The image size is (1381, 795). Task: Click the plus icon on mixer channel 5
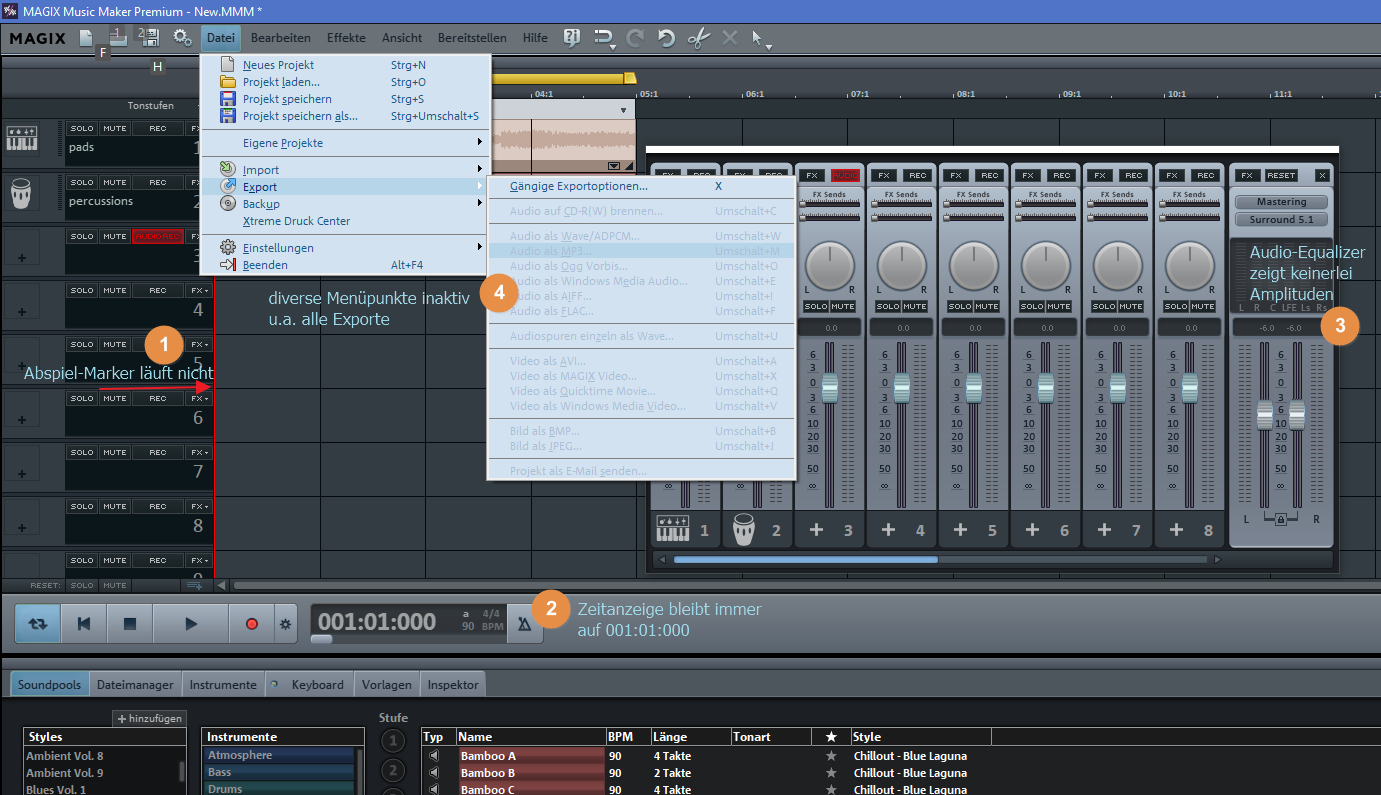click(x=960, y=530)
